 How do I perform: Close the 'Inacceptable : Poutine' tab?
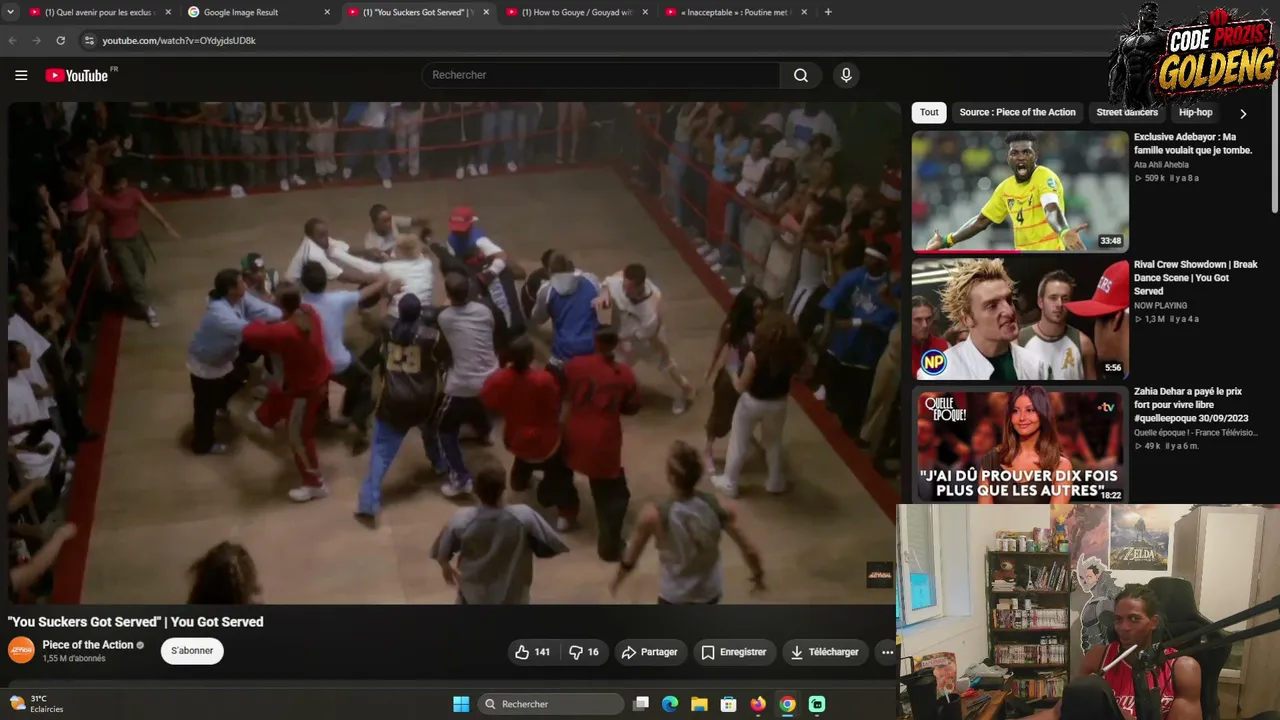(x=804, y=12)
